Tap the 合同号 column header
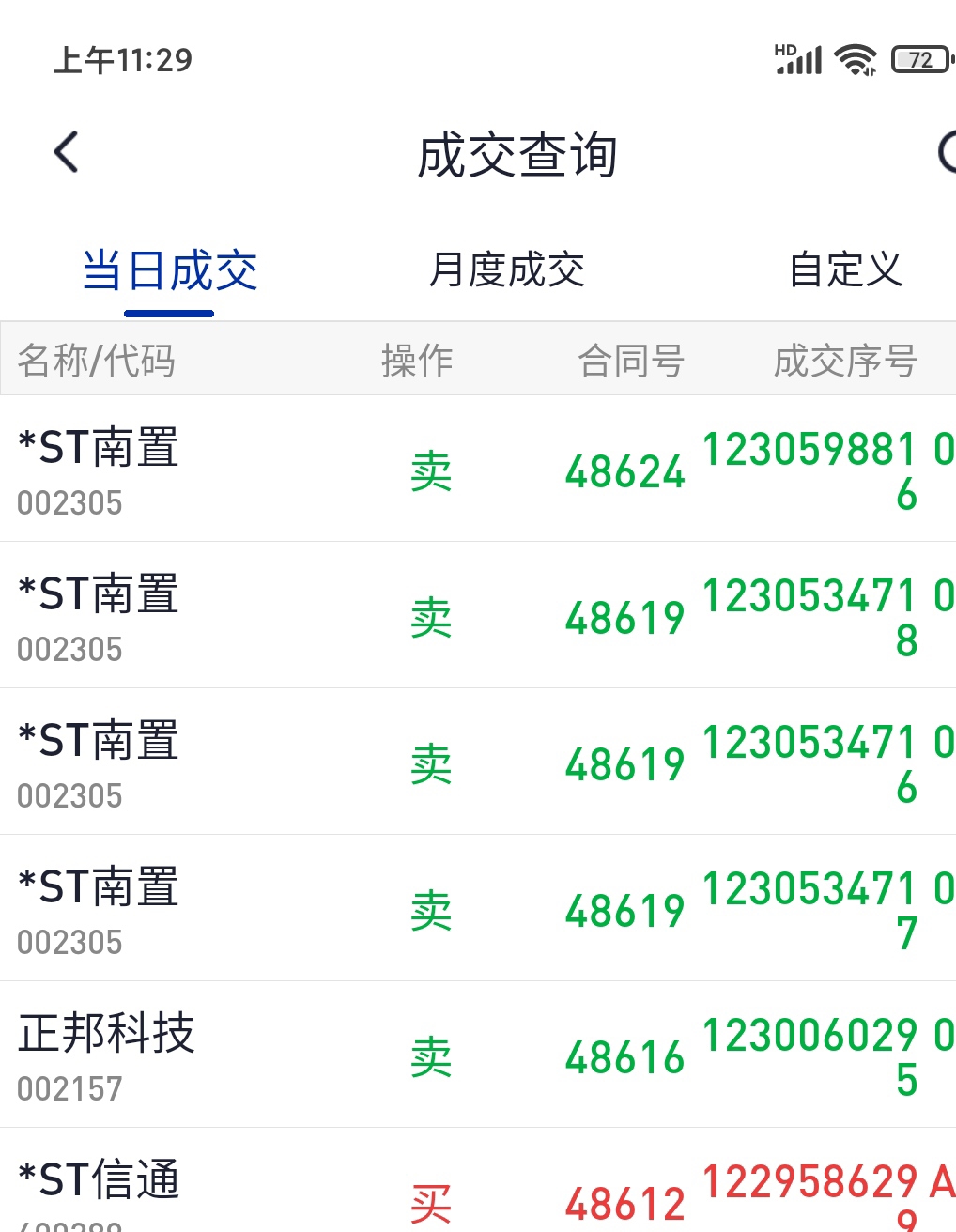 (631, 361)
